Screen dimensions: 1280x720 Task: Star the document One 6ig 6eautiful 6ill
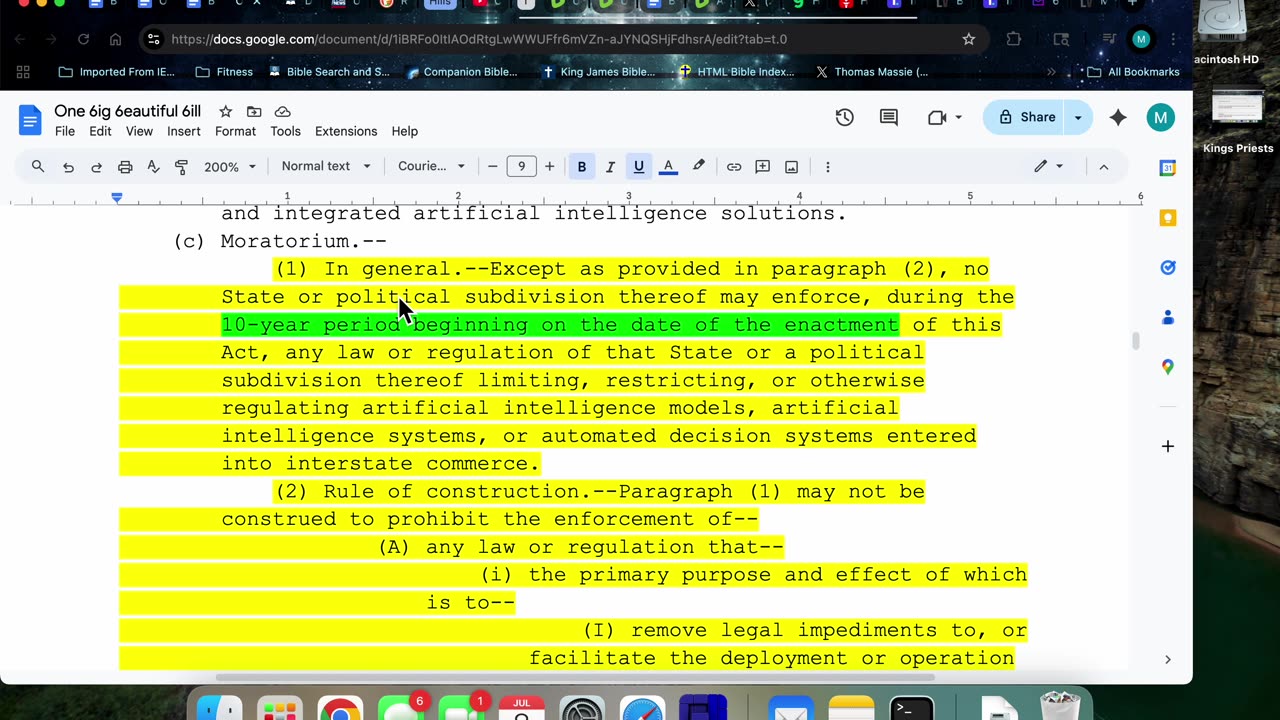click(x=226, y=111)
